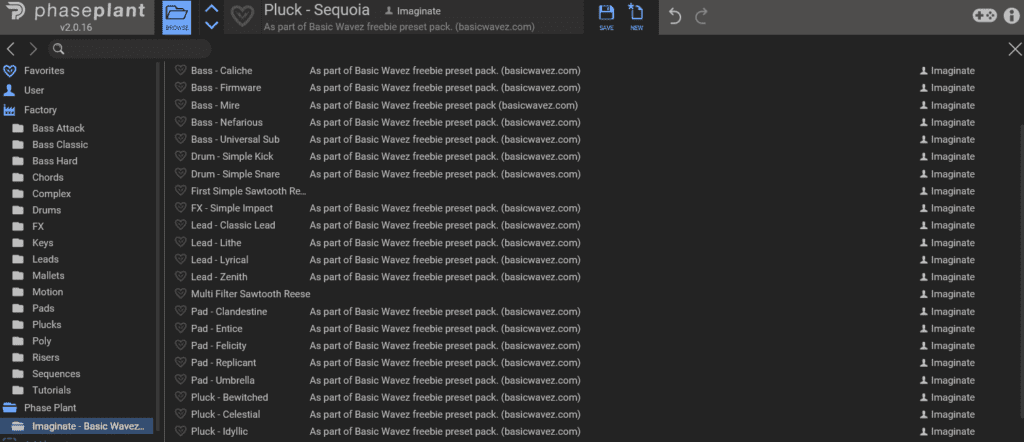Select the Imaginate - Basic Wavez folder
1024x442 pixels.
click(77, 426)
